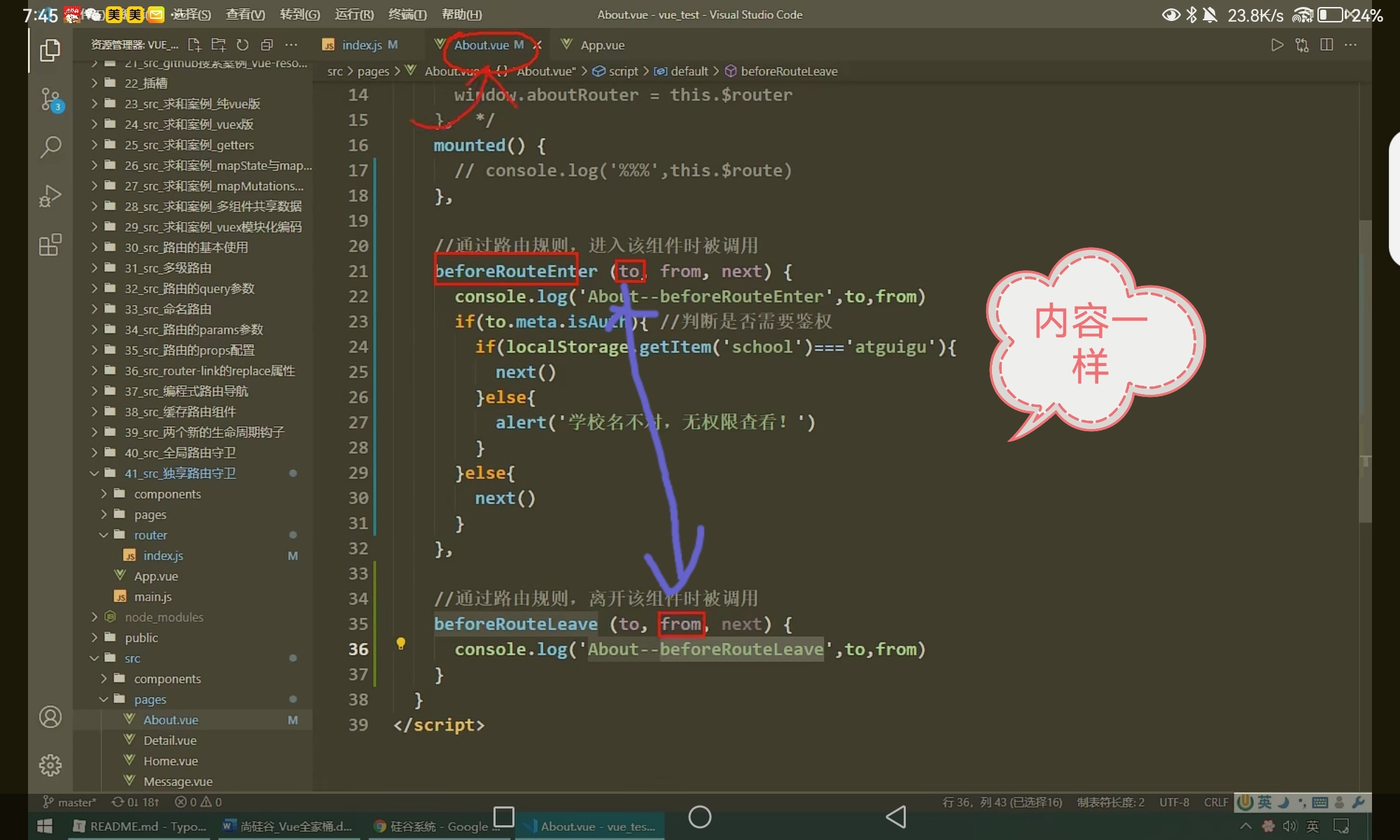Image resolution: width=1400 pixels, height=840 pixels.
Task: Click the Accounts icon in activity bar
Action: (x=50, y=717)
